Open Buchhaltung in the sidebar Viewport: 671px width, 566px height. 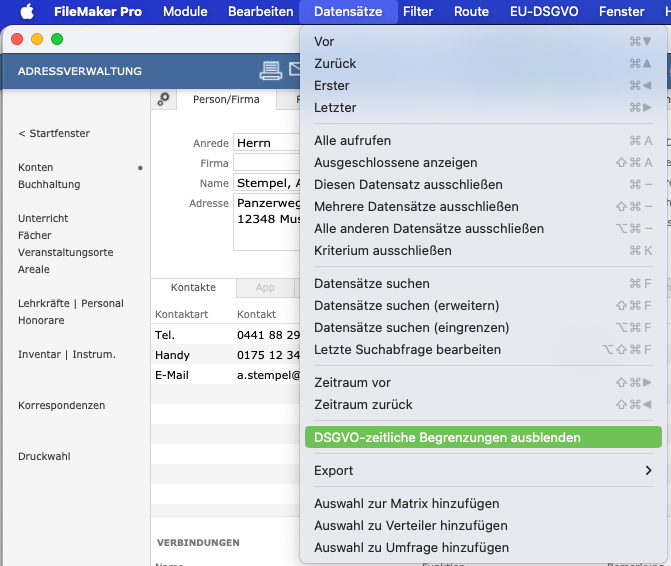pos(49,184)
